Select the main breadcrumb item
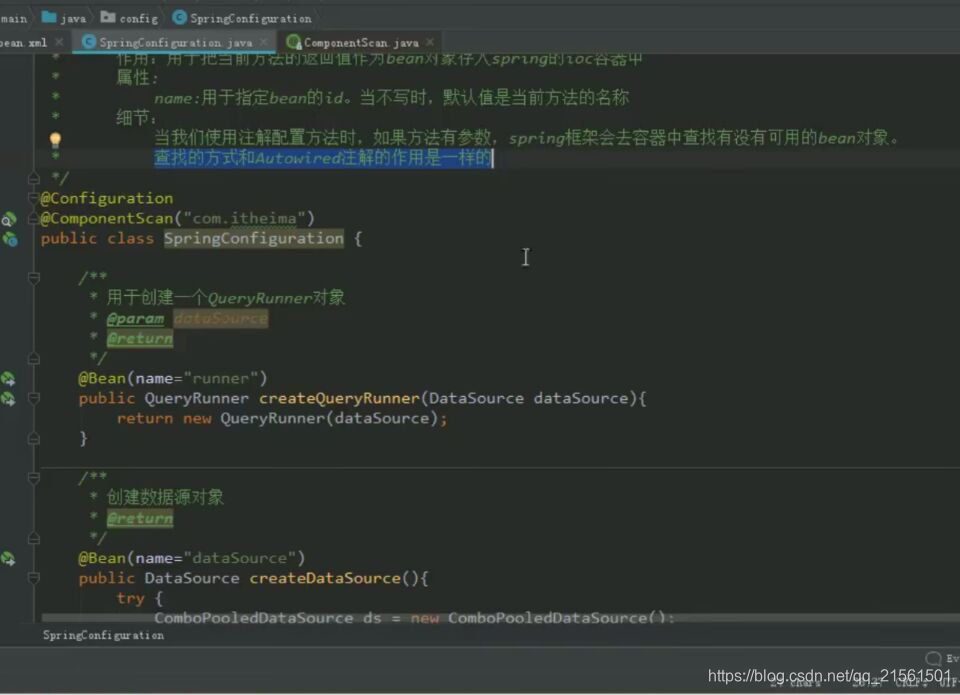 point(13,18)
